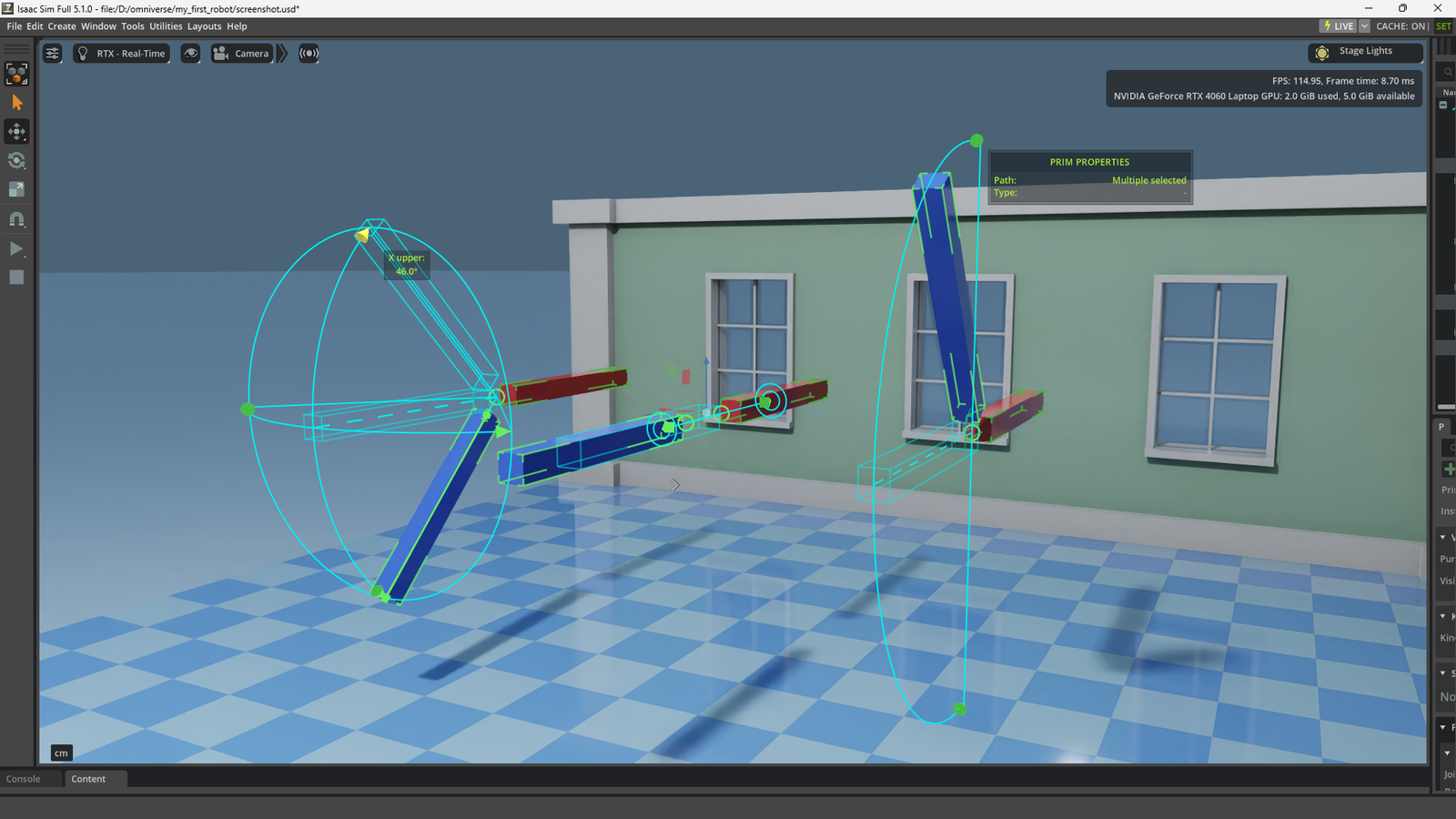
Task: Choose the Rotate tool
Action: click(x=16, y=161)
